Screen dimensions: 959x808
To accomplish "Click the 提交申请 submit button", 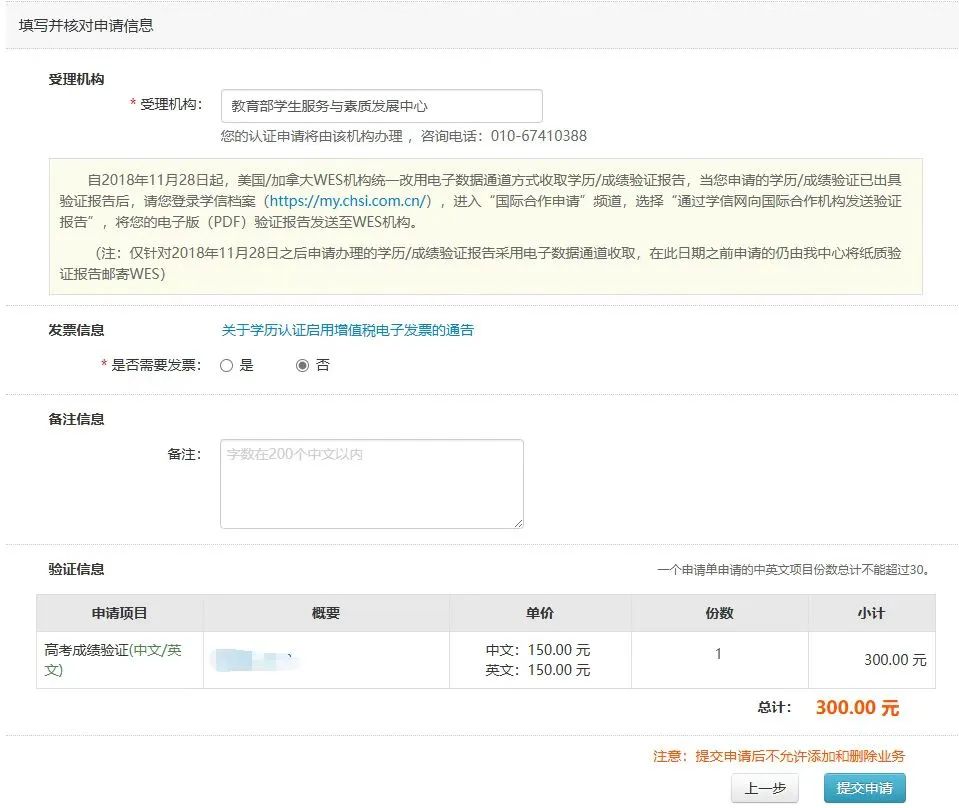I will click(864, 788).
